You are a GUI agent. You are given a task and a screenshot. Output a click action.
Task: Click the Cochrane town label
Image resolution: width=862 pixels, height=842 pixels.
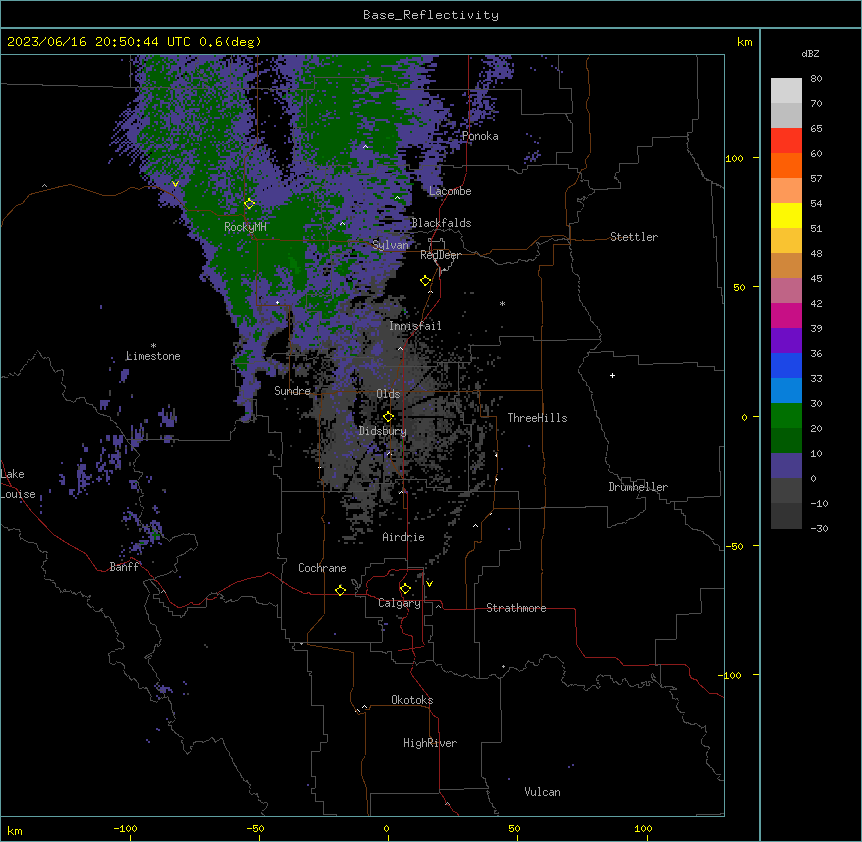pos(322,568)
